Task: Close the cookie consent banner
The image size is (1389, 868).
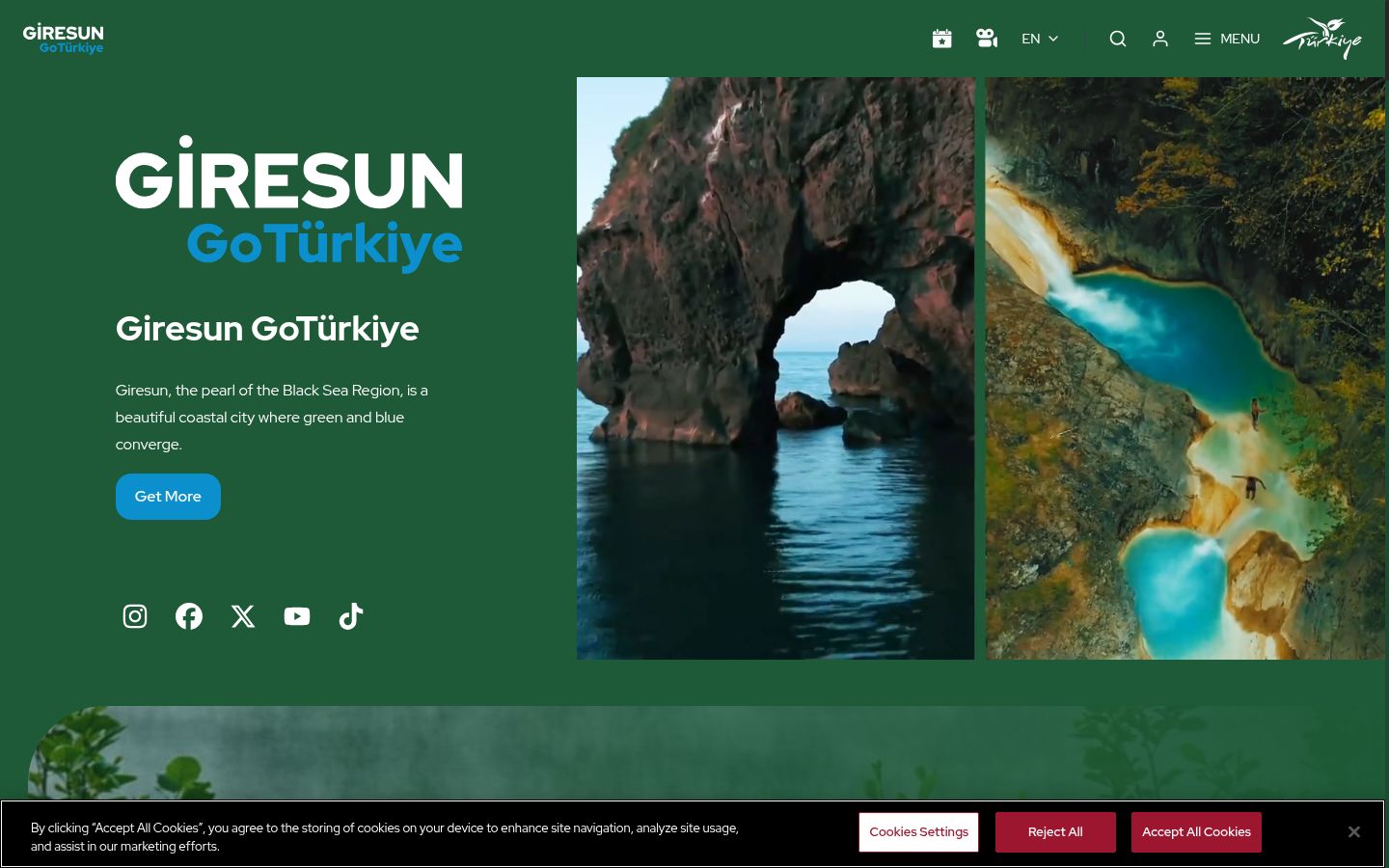Action: click(1354, 832)
